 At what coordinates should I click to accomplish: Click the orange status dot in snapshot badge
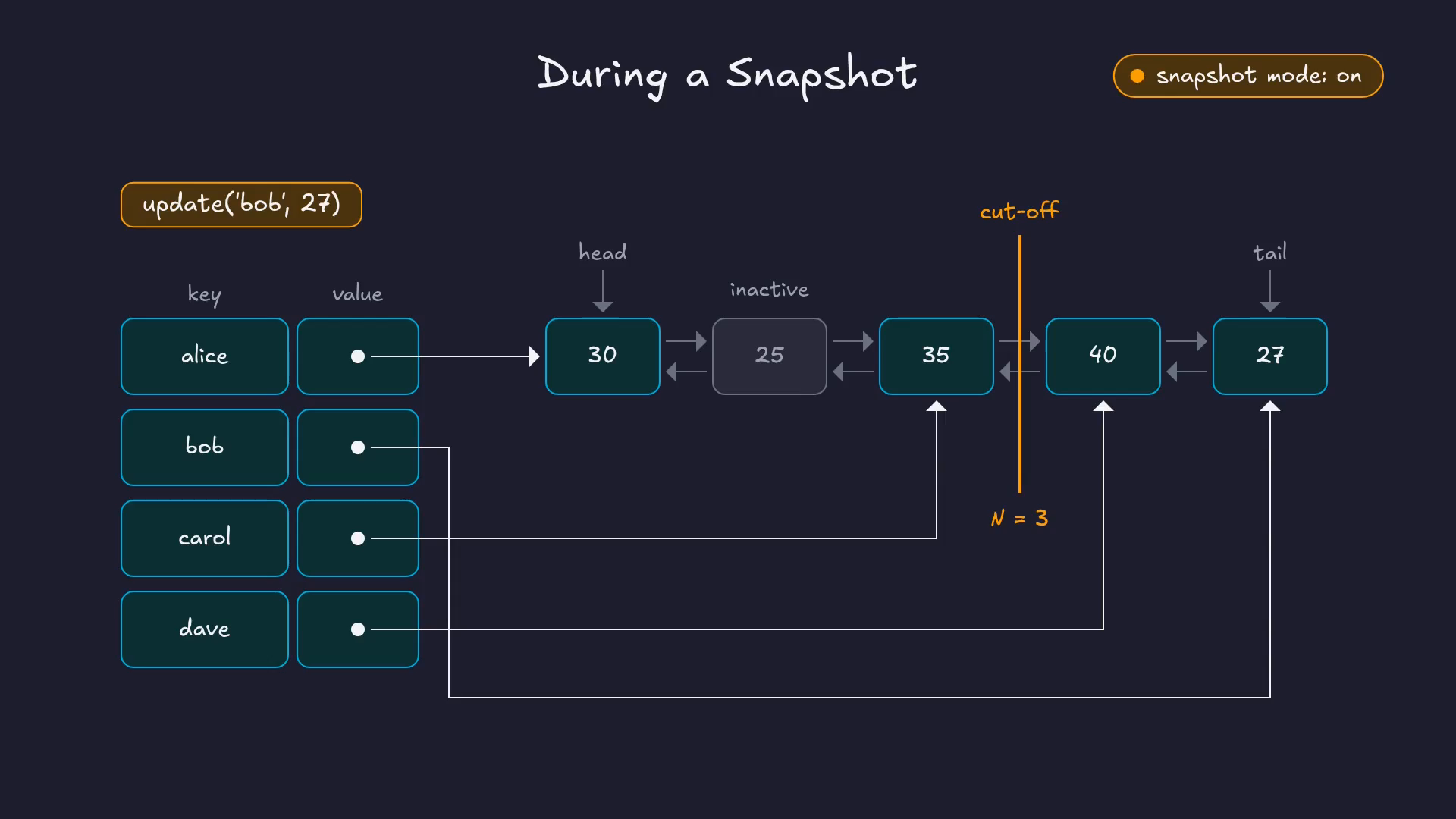(1137, 76)
